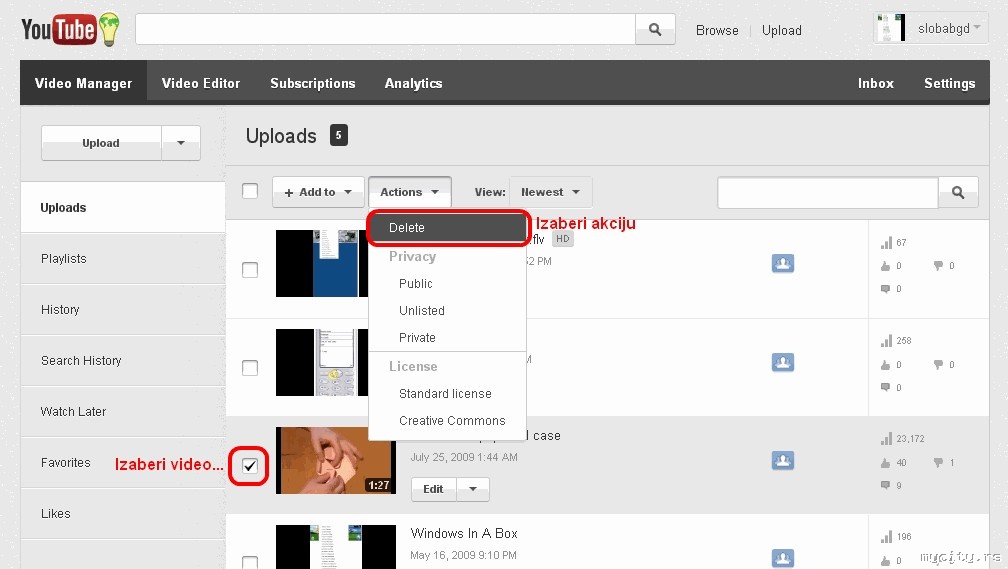This screenshot has width=1008, height=569.
Task: Open the slobabgd account menu
Action: click(x=949, y=28)
